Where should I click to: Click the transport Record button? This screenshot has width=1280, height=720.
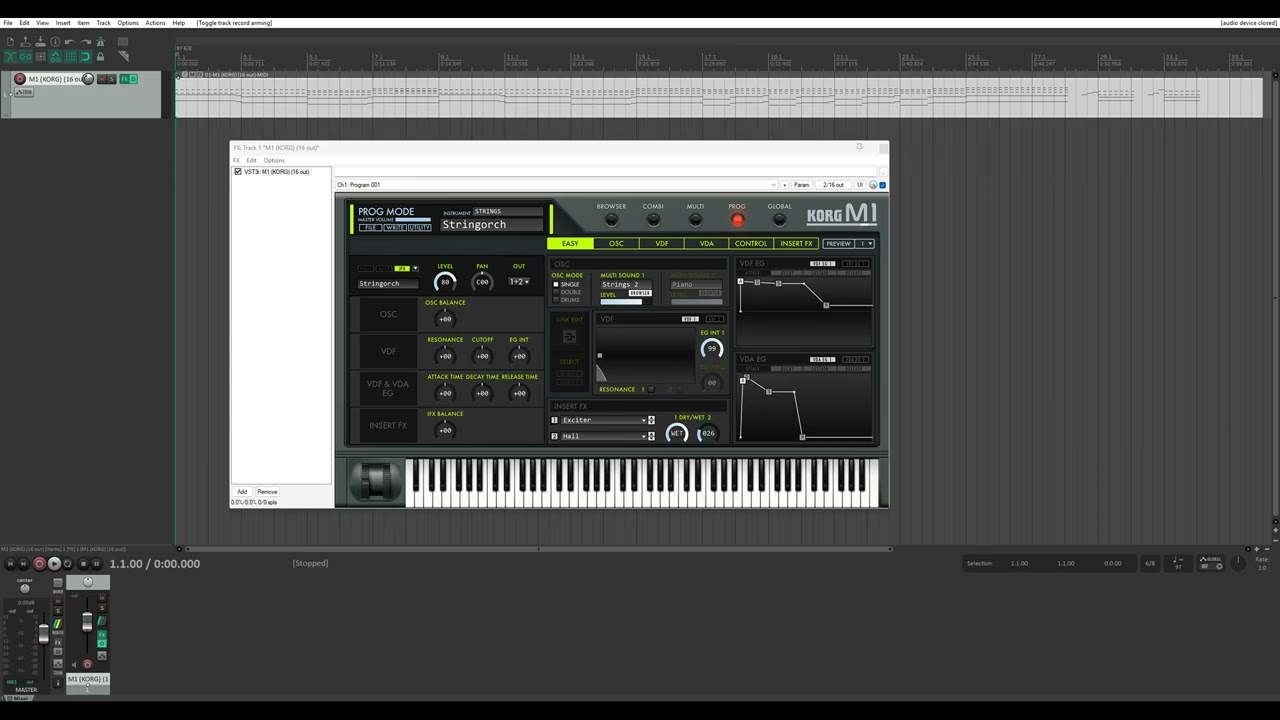coord(39,564)
